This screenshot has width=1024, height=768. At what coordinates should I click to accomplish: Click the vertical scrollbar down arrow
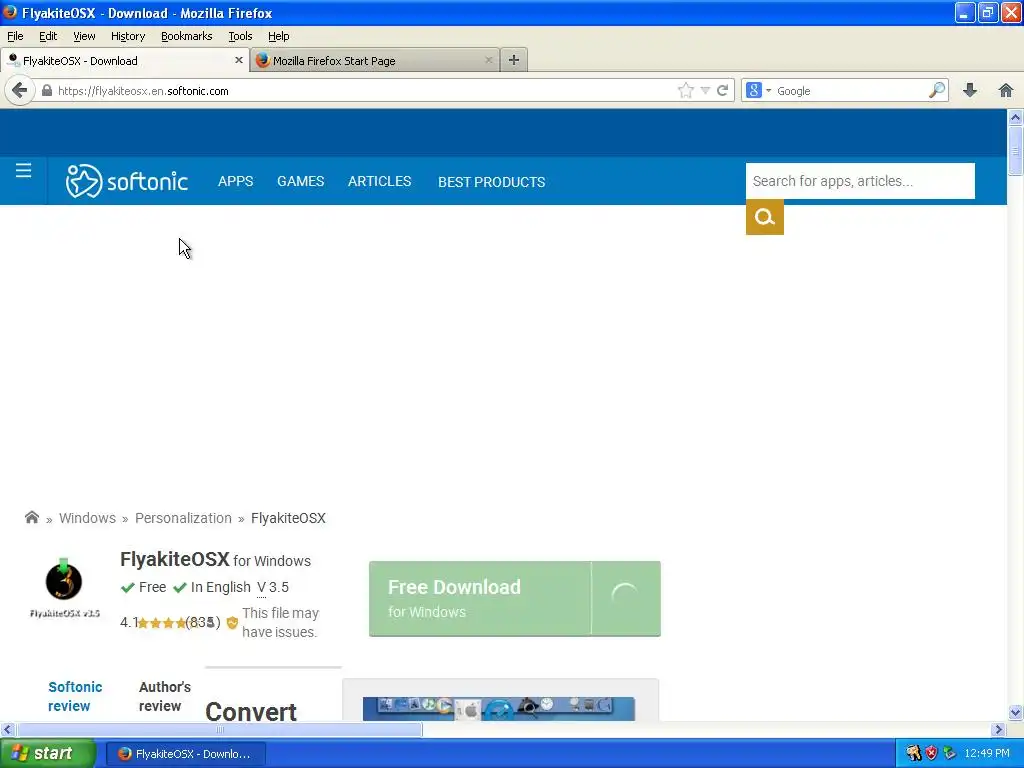click(1015, 712)
